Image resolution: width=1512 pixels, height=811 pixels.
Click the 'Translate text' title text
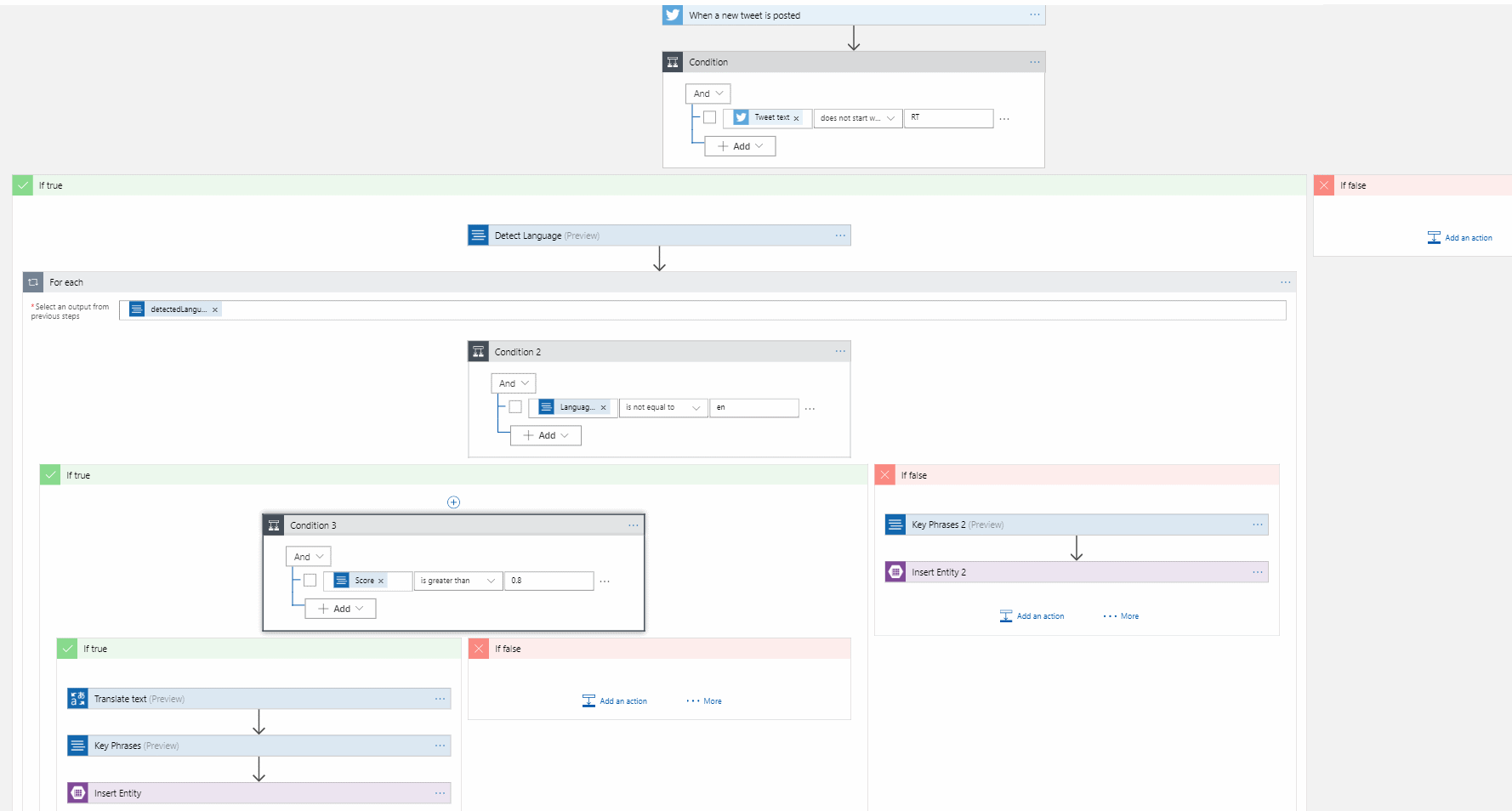tap(120, 699)
